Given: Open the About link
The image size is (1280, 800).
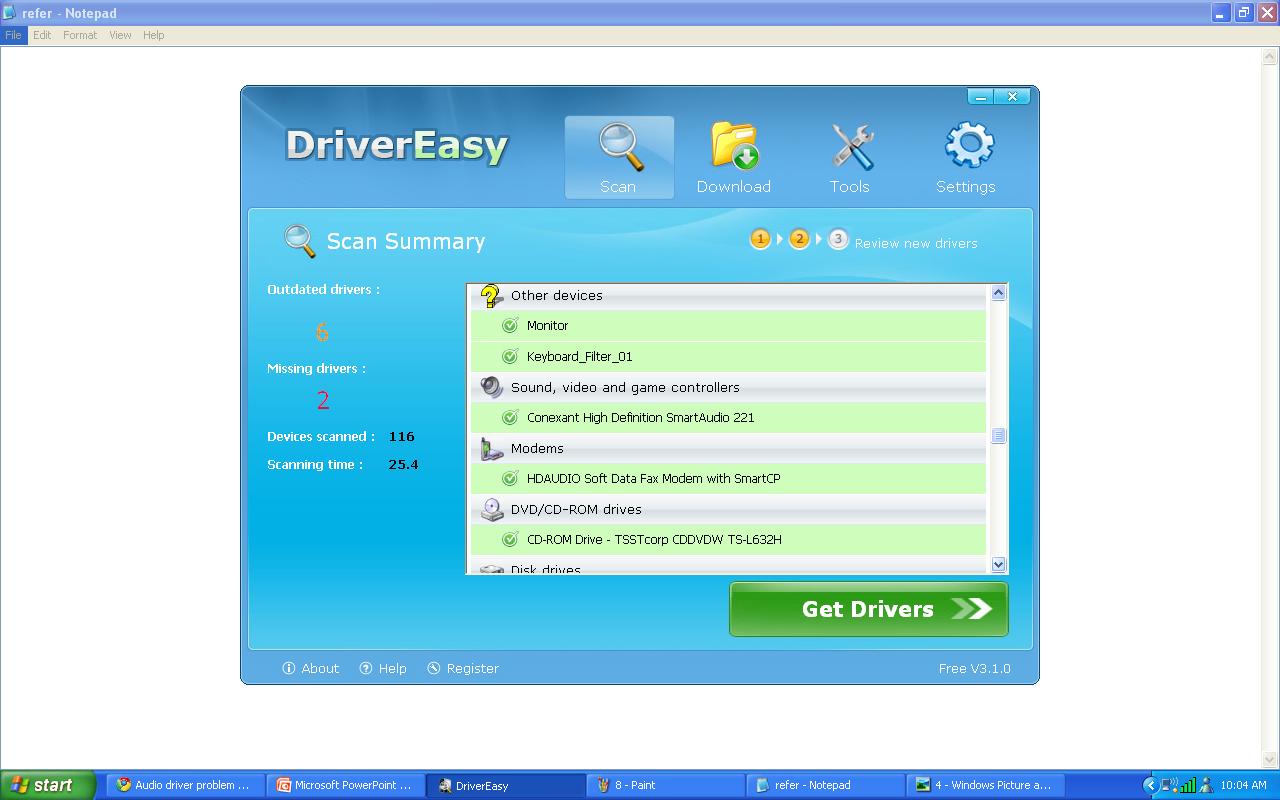Looking at the screenshot, I should (320, 668).
